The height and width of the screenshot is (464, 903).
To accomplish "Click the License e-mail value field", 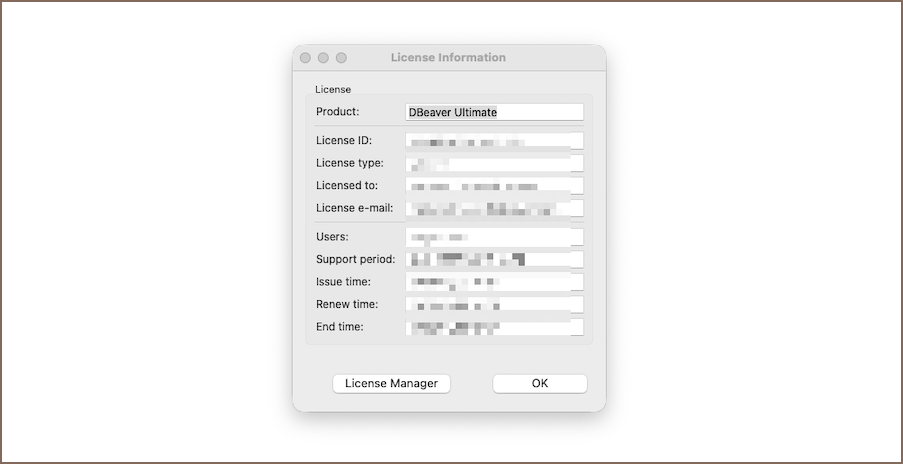I will coord(494,208).
